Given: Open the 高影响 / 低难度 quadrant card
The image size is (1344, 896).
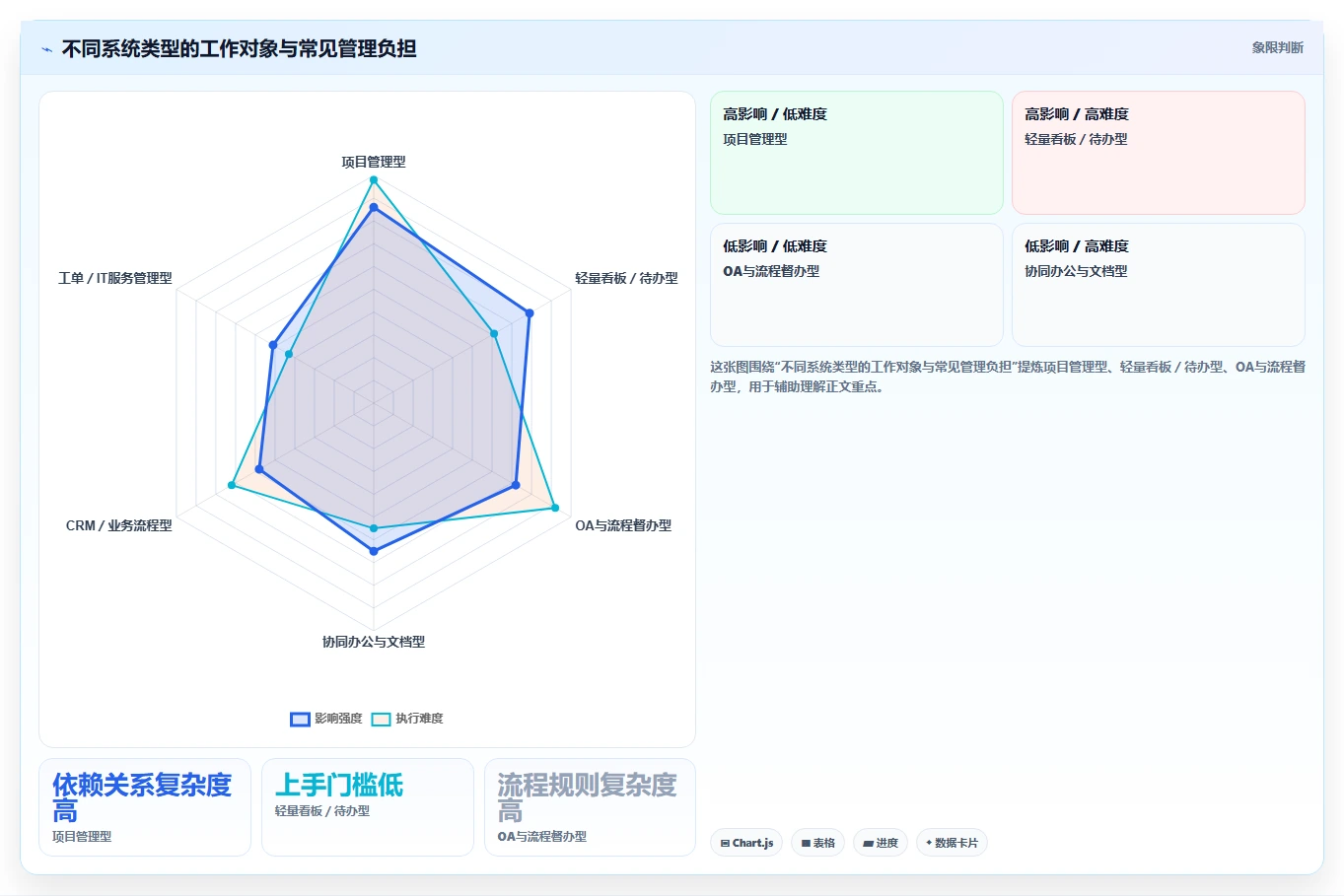Looking at the screenshot, I should (x=857, y=153).
